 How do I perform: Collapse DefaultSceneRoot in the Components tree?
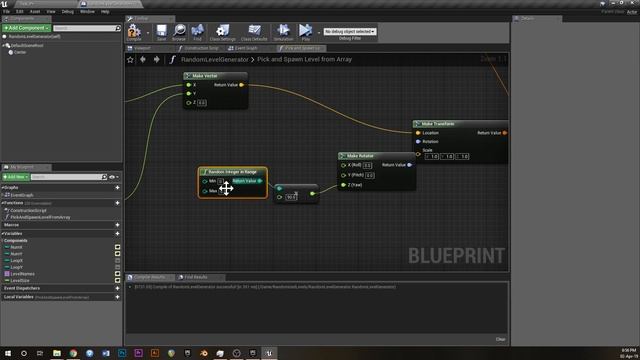[3, 46]
